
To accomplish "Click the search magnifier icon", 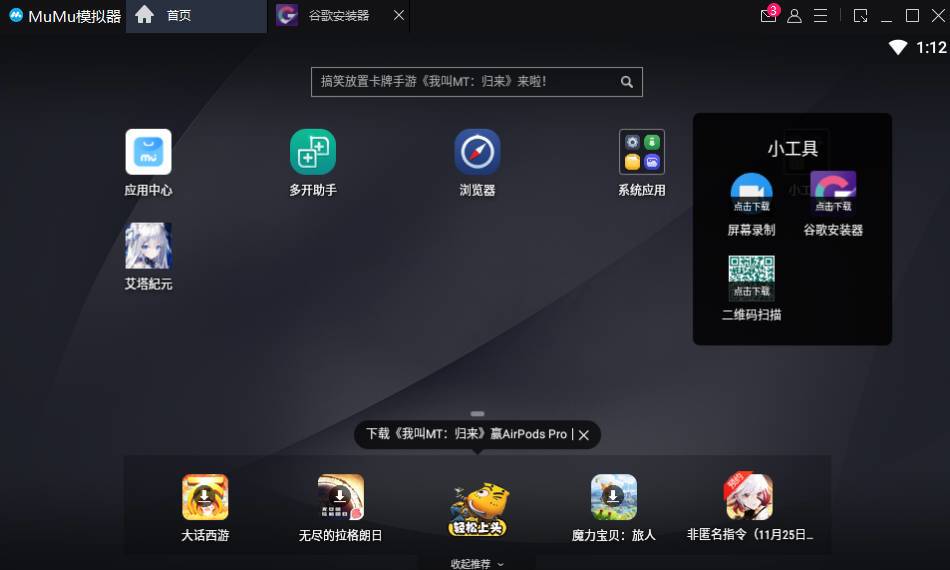I will point(626,82).
